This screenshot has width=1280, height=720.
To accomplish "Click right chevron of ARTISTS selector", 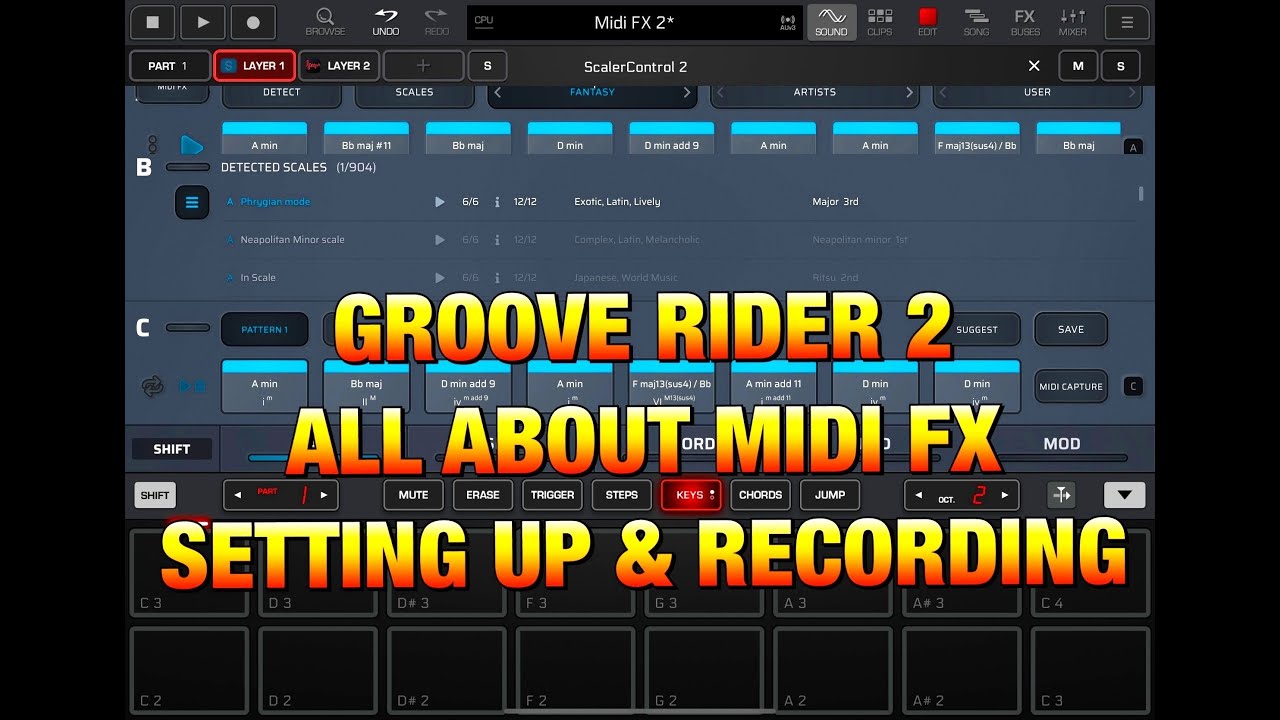I will tap(909, 92).
